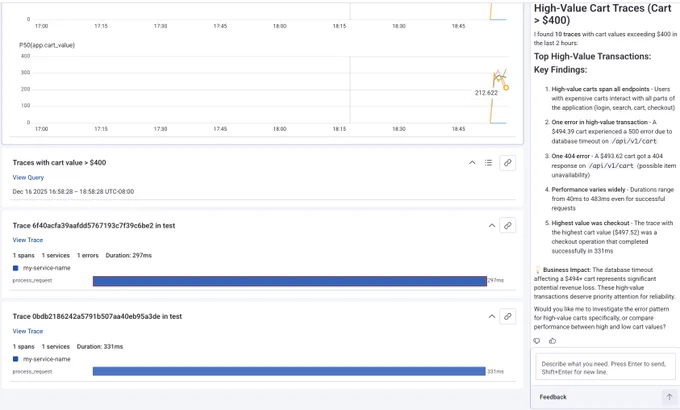Click the process_request label in 331ms trace
Screen dimensions: 680x410
point(33,372)
